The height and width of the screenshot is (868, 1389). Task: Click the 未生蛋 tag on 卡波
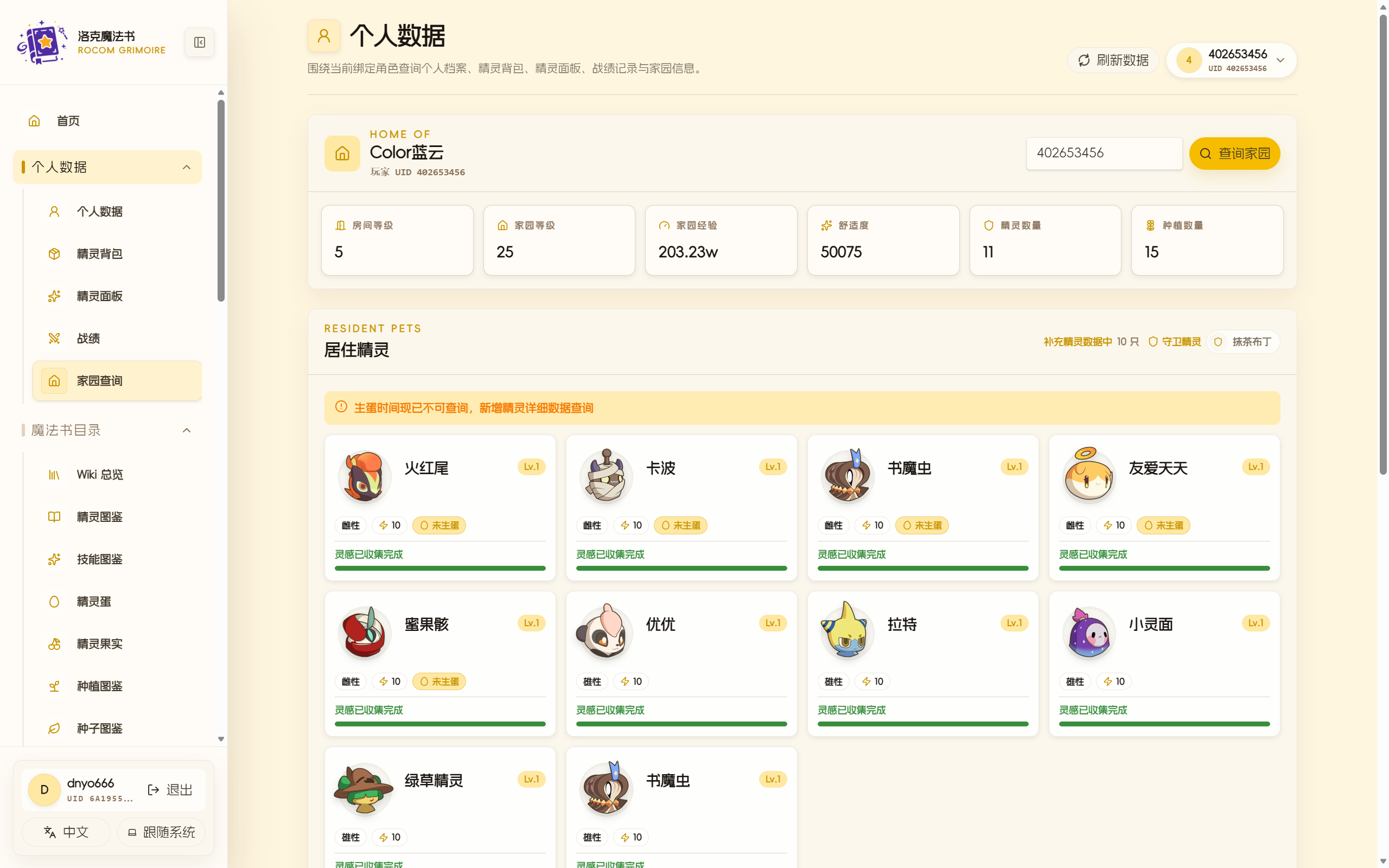pos(681,525)
